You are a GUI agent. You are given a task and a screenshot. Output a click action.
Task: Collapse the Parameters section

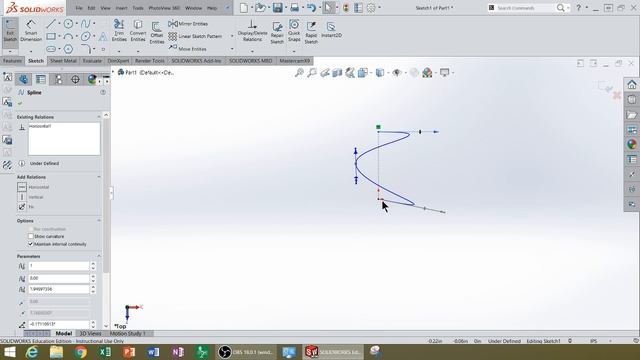pos(99,256)
